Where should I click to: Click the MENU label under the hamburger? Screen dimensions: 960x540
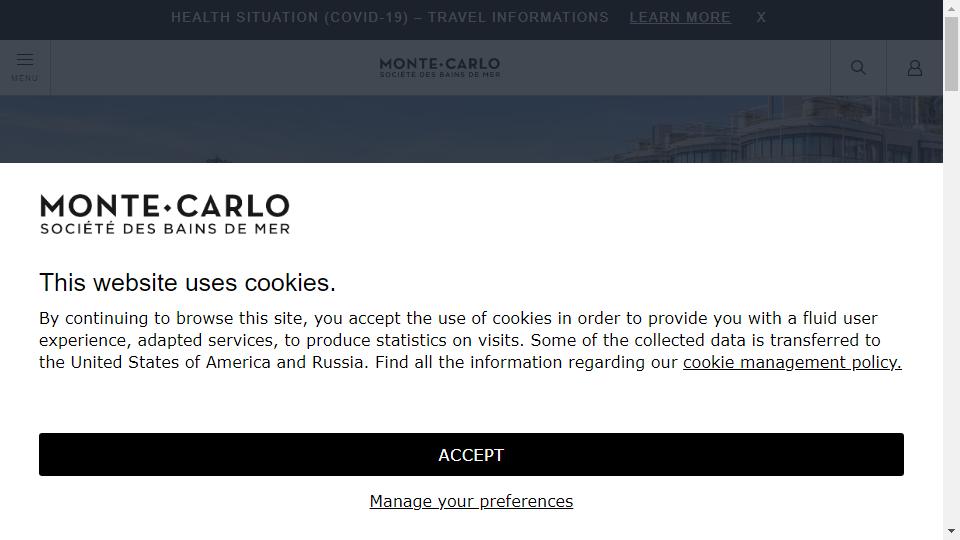(x=24, y=78)
